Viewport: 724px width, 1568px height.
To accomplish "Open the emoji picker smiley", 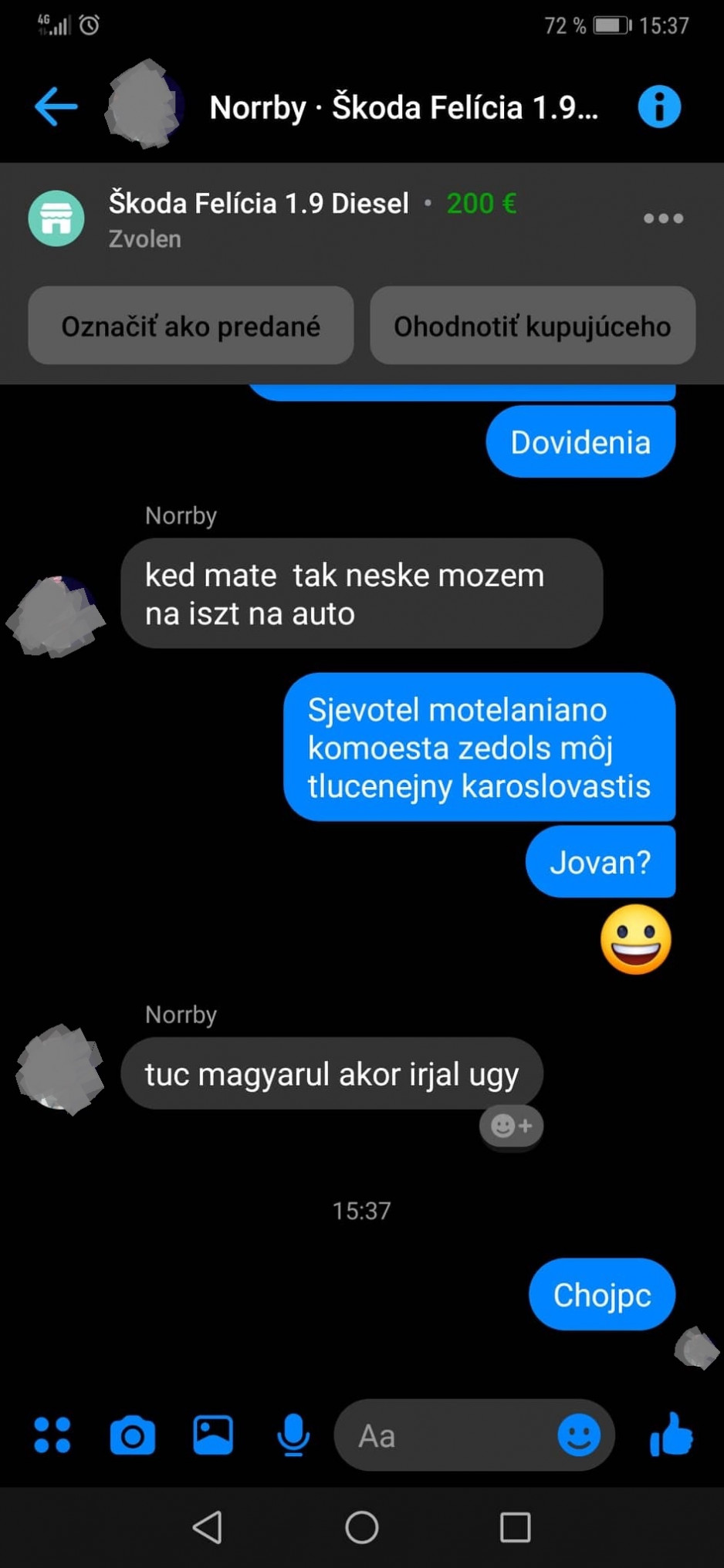I will coord(579,1435).
